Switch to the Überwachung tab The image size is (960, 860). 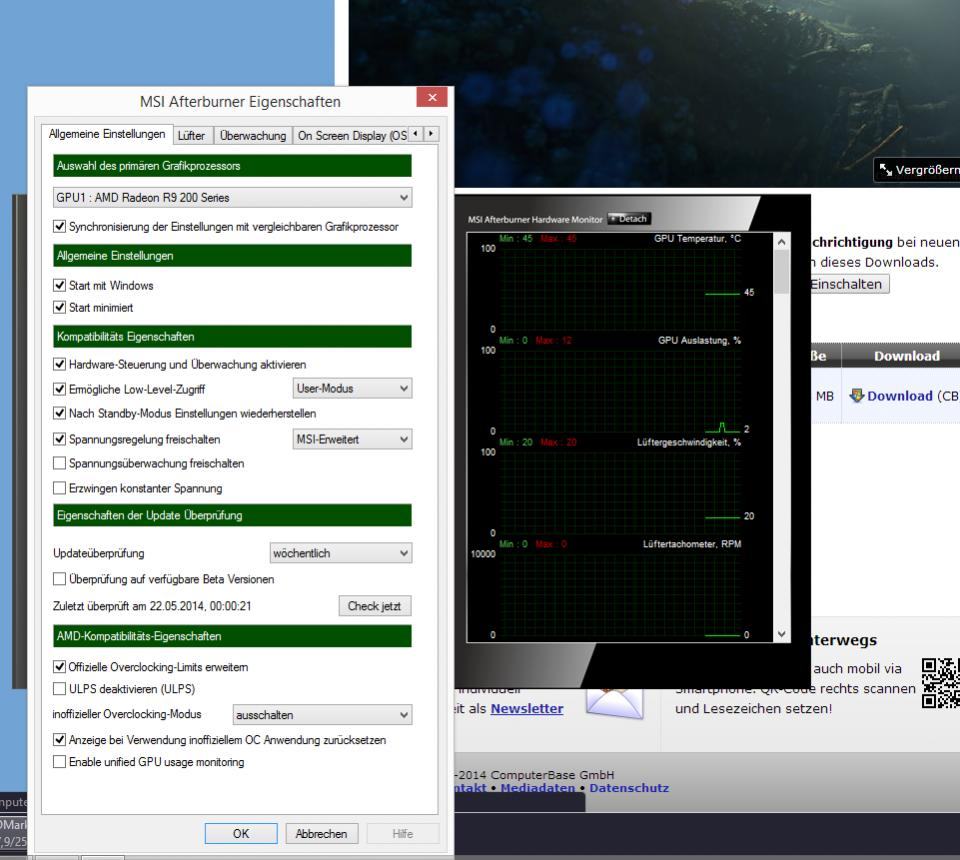pyautogui.click(x=253, y=135)
